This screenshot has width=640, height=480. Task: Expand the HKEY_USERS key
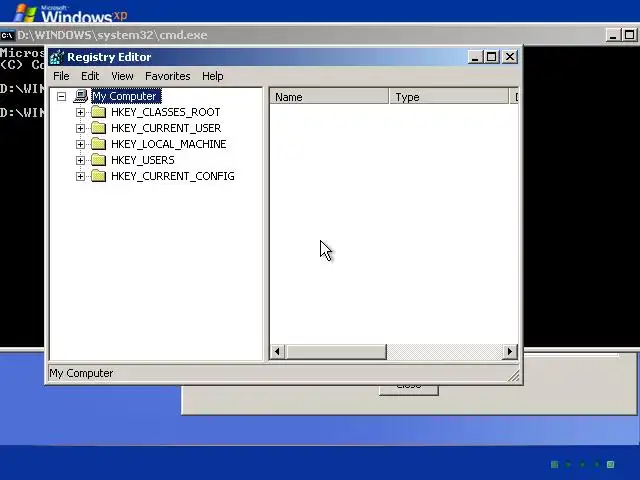pyautogui.click(x=80, y=160)
